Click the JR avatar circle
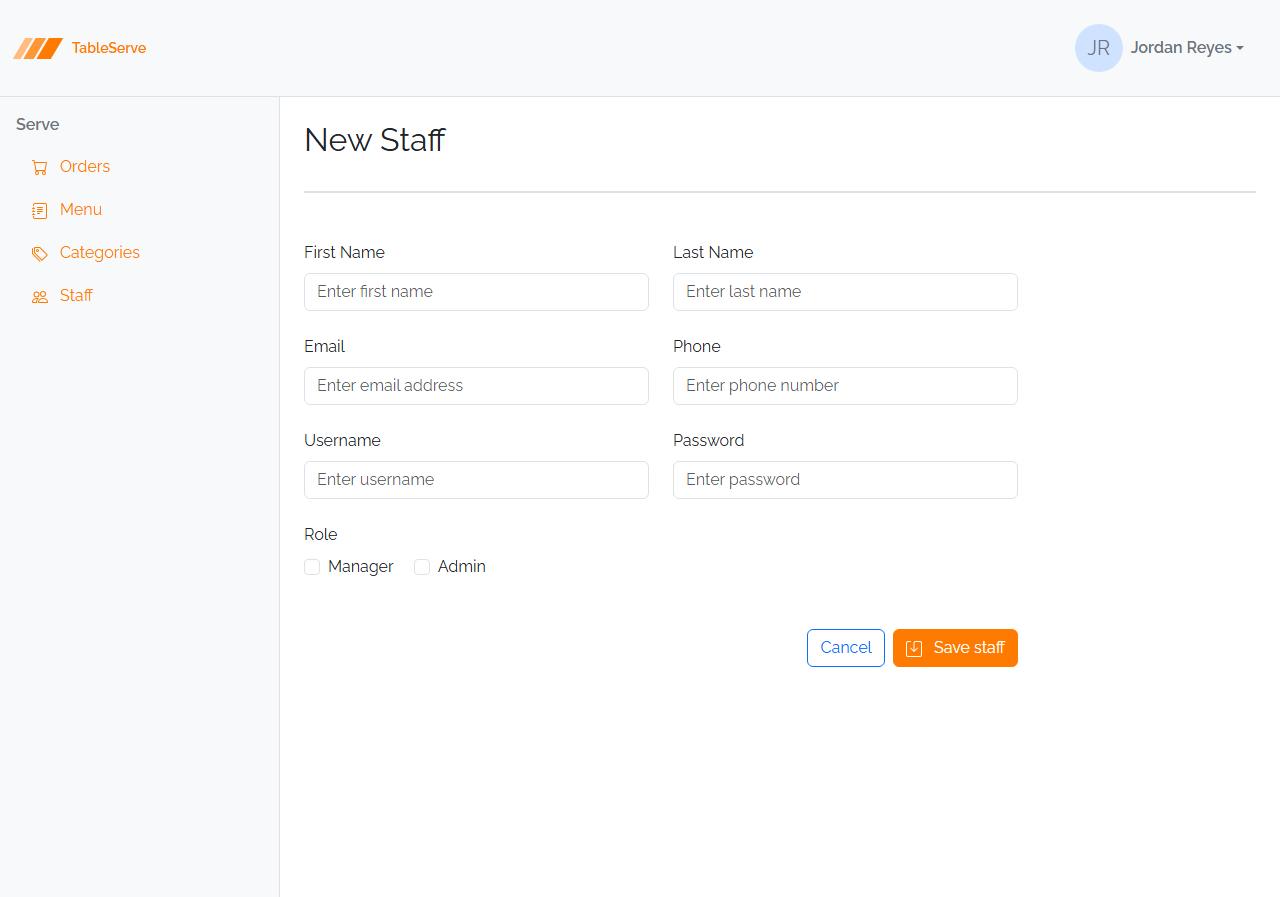Image resolution: width=1280 pixels, height=897 pixels. 1099,48
